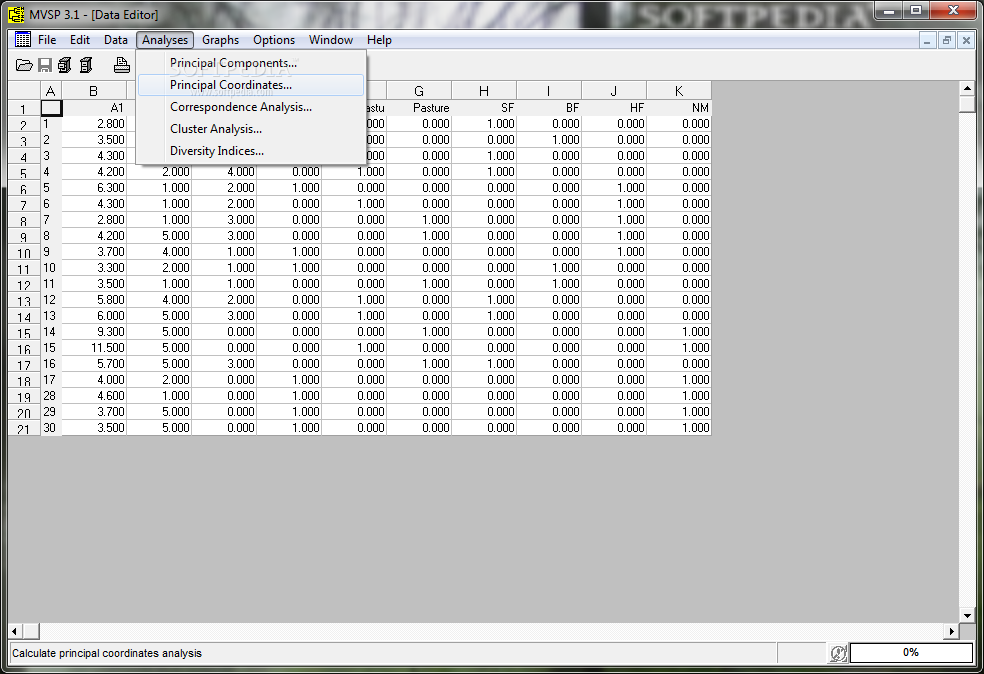
Task: Click the Data Editor grid icon in menu bar
Action: pyautogui.click(x=23, y=40)
